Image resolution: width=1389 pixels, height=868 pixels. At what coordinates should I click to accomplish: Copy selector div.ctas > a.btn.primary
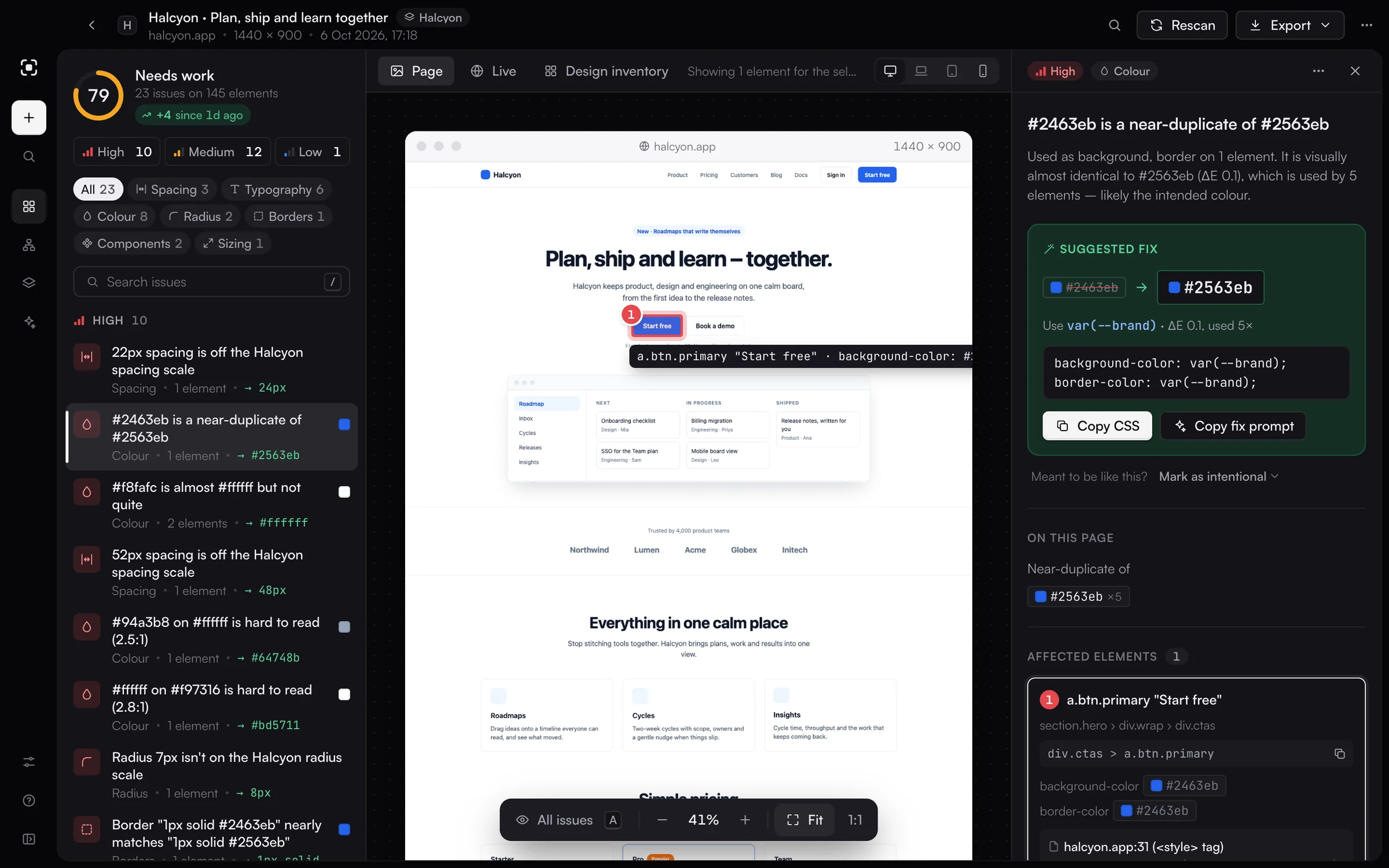(x=1339, y=753)
